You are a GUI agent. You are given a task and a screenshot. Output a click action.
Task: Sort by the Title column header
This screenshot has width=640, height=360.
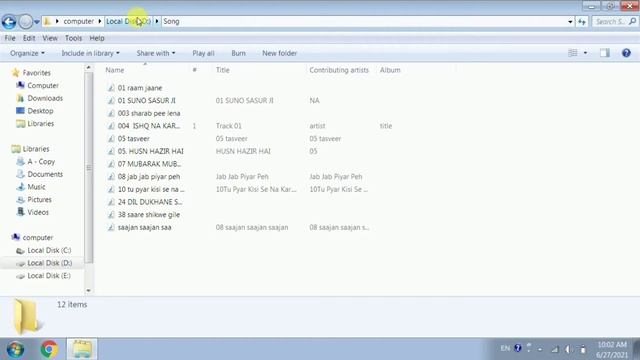pyautogui.click(x=222, y=70)
